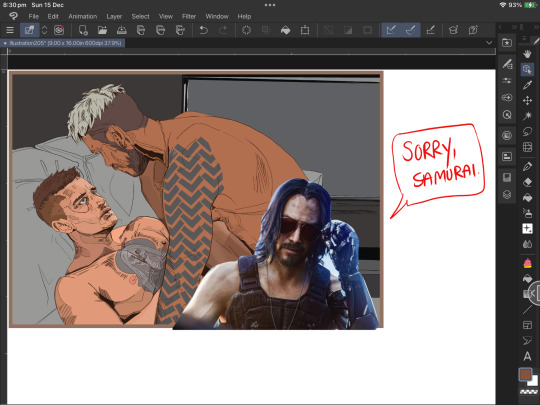Select the Illustration205 canvas tab
Screen dimensions: 540x405
pos(63,43)
